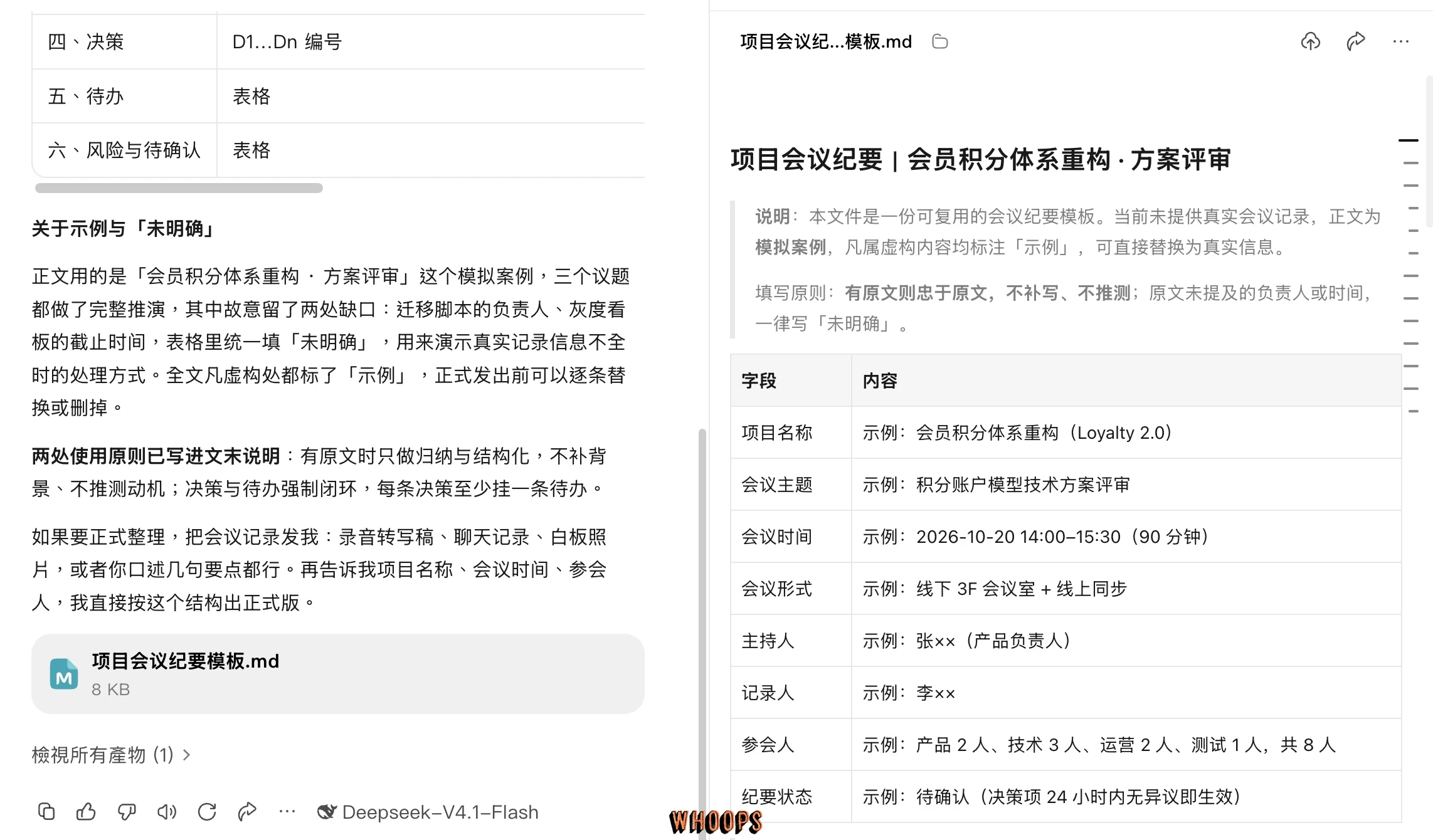Open the 项目会议纪要模板.md attachment card

click(x=338, y=674)
